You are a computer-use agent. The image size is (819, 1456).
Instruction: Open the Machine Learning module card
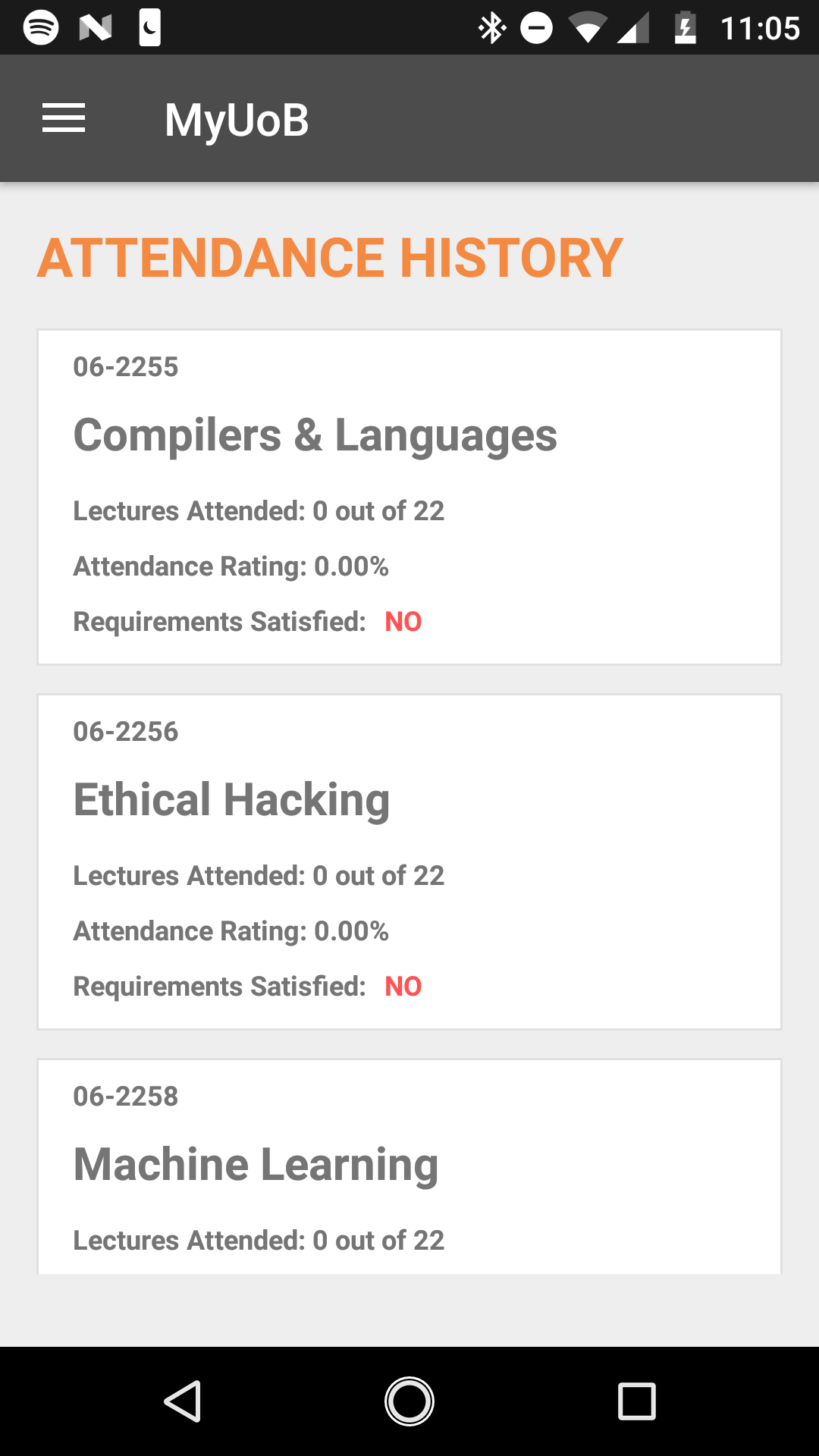(409, 1166)
